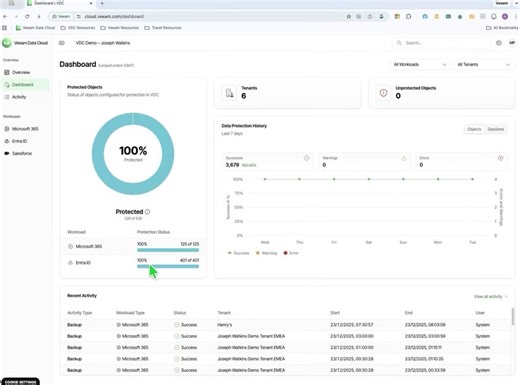The height and width of the screenshot is (385, 520).
Task: Bookmark the page with the star icon
Action: 349,16
